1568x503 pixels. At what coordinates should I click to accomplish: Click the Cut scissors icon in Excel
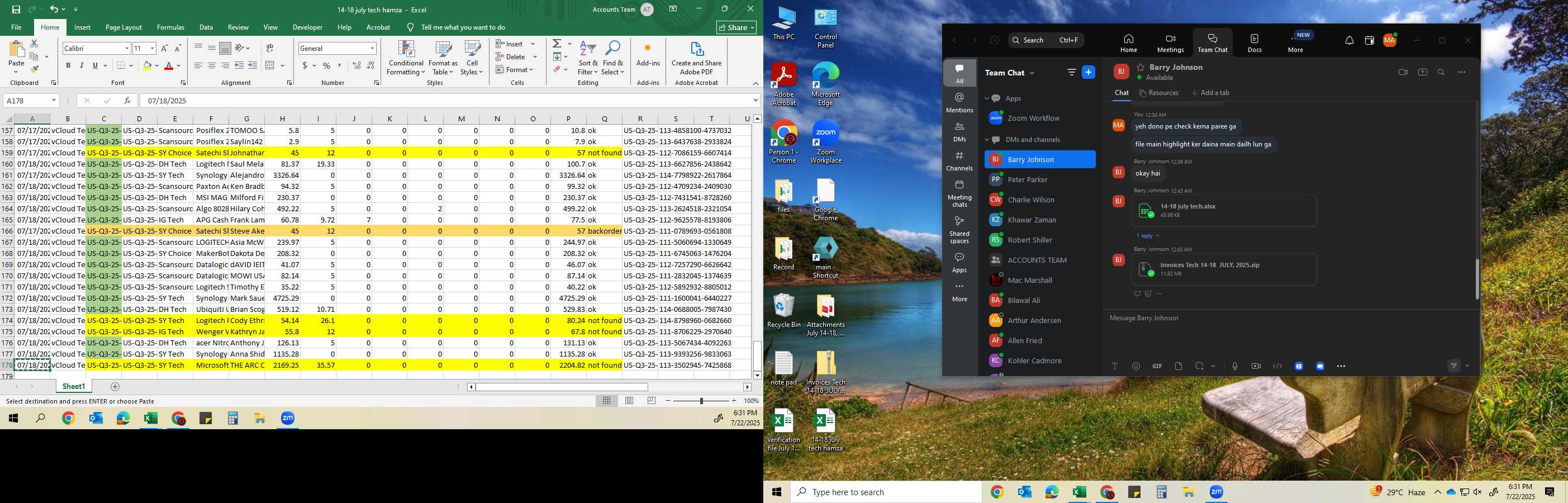pyautogui.click(x=34, y=44)
